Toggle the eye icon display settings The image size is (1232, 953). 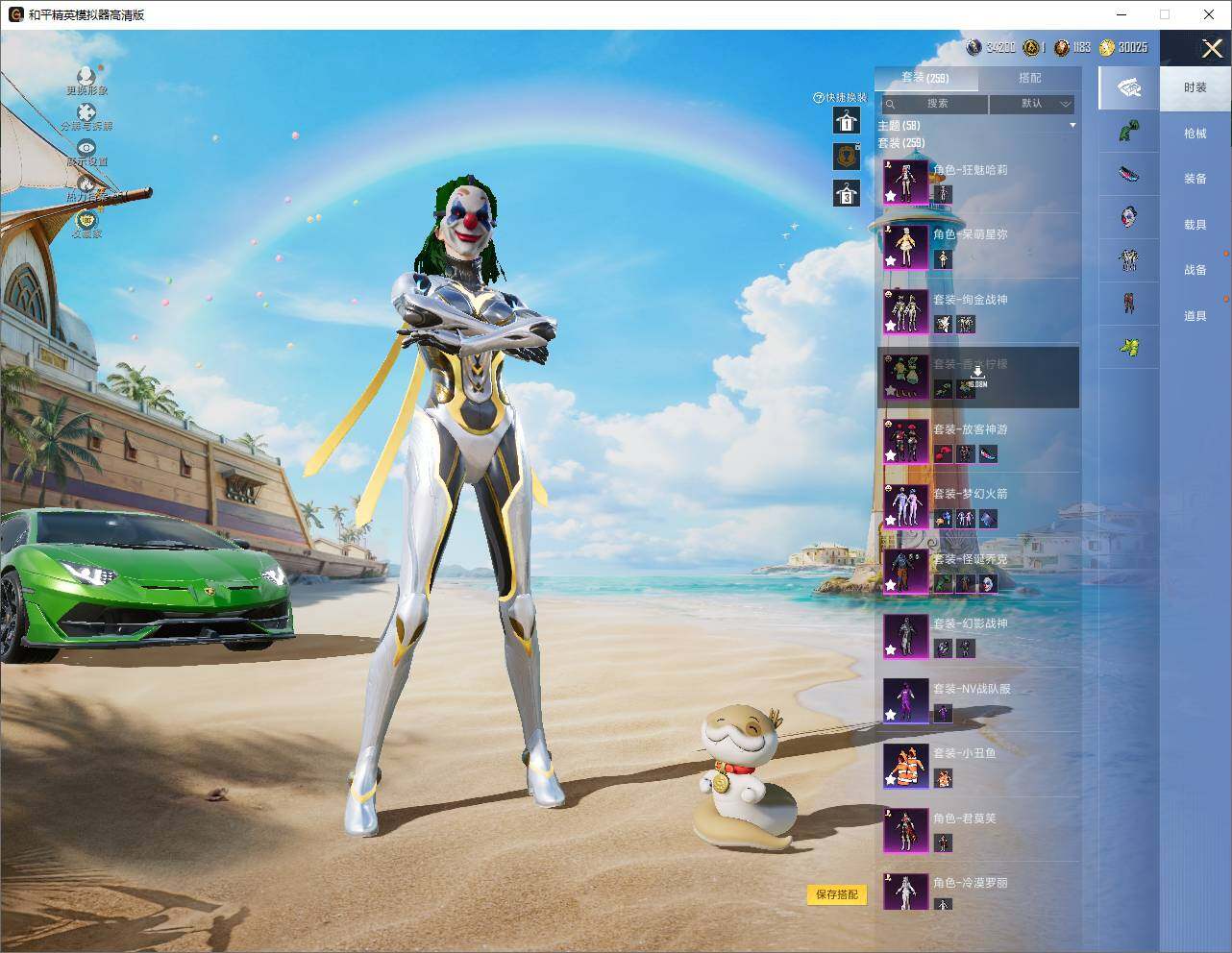pyautogui.click(x=86, y=148)
